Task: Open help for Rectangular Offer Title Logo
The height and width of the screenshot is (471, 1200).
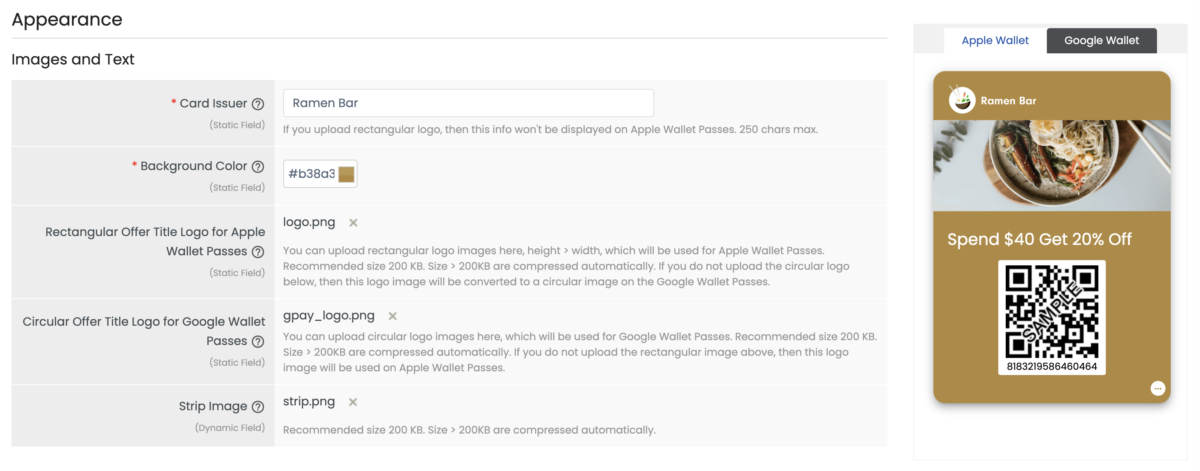Action: point(258,252)
